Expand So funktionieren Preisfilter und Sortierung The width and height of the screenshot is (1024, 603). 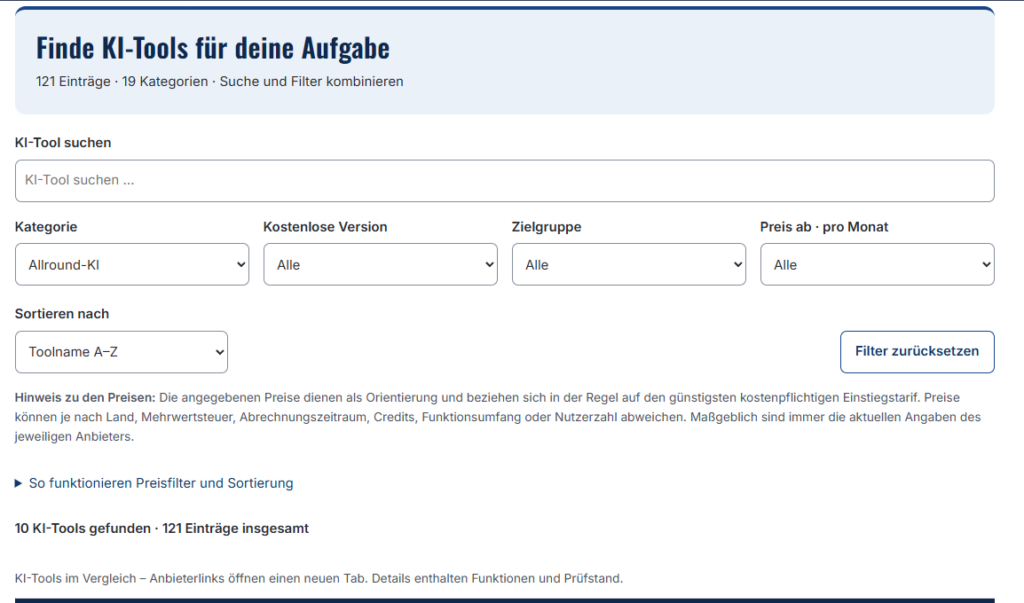(x=154, y=483)
